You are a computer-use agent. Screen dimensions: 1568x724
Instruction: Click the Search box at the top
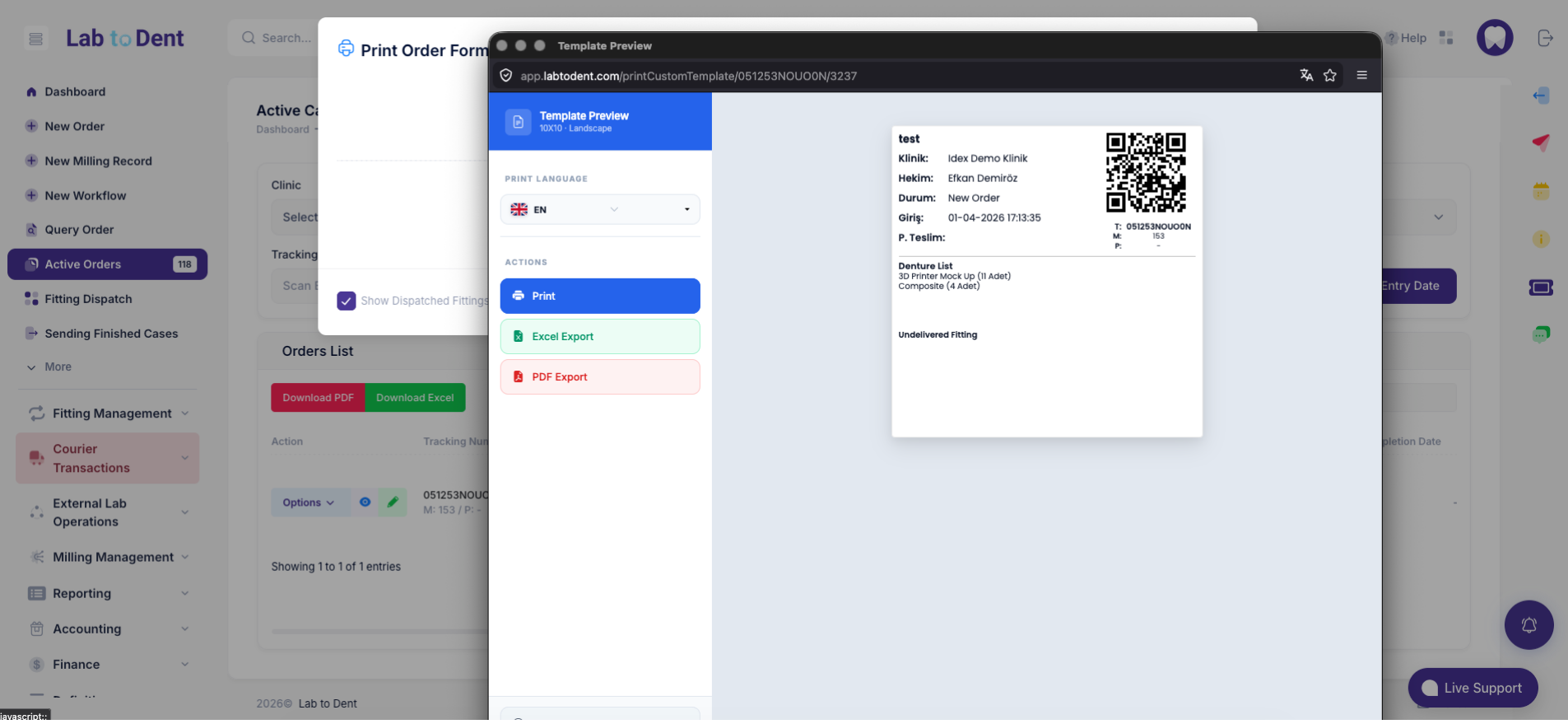(276, 38)
